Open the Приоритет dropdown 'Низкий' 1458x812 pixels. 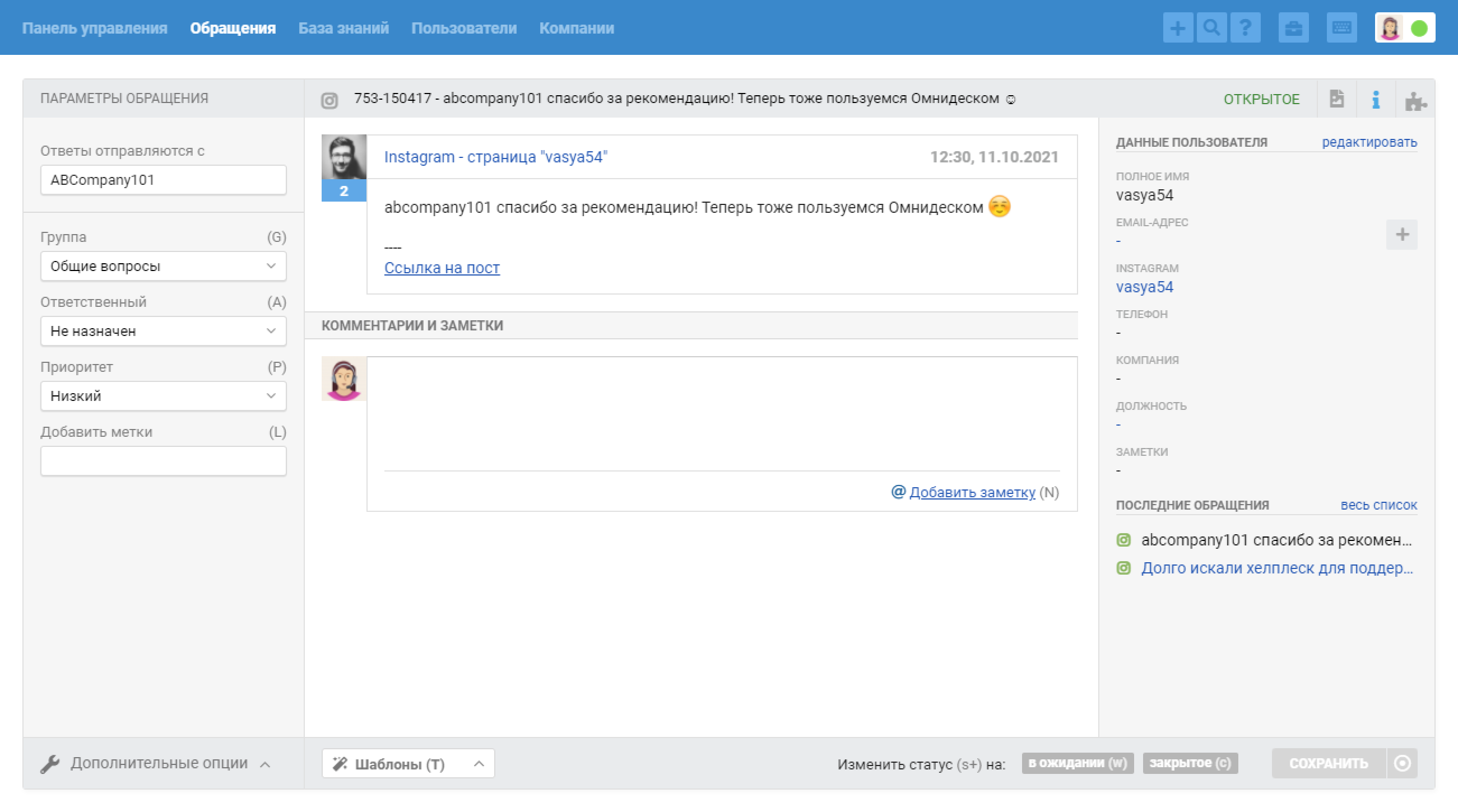click(163, 396)
